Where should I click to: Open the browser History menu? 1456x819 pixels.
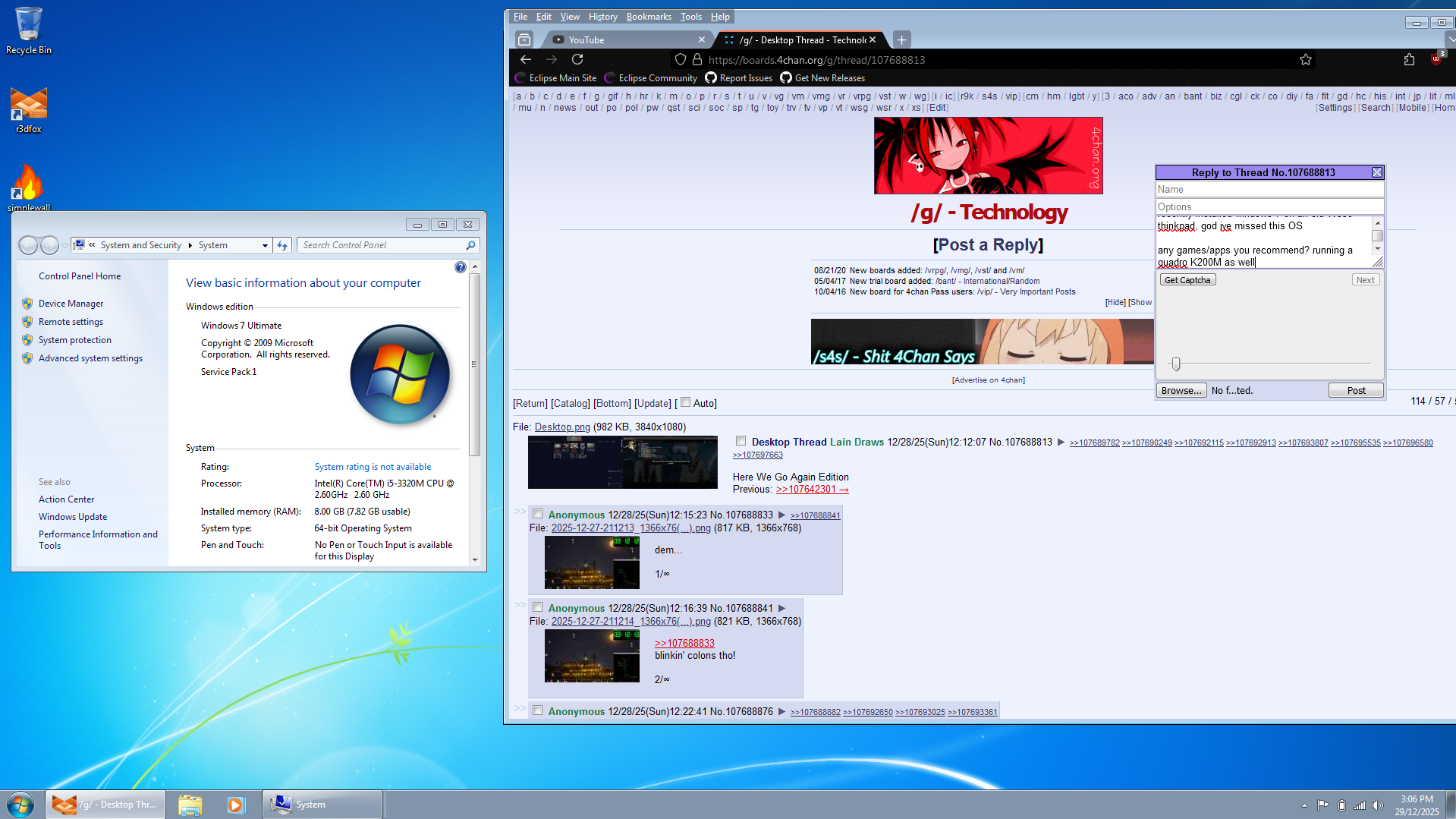pyautogui.click(x=602, y=17)
